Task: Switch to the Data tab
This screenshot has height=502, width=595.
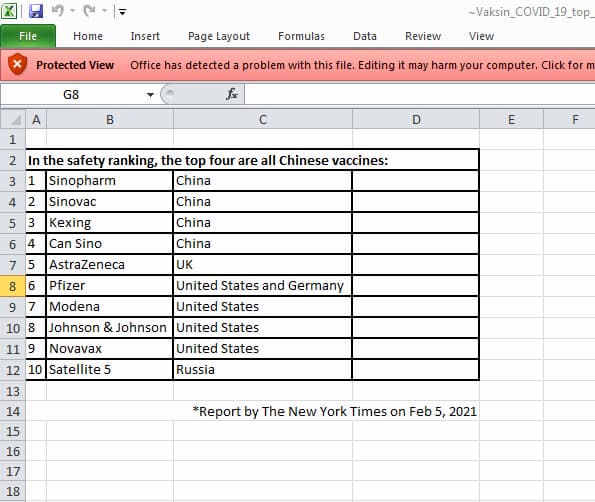Action: coord(365,36)
